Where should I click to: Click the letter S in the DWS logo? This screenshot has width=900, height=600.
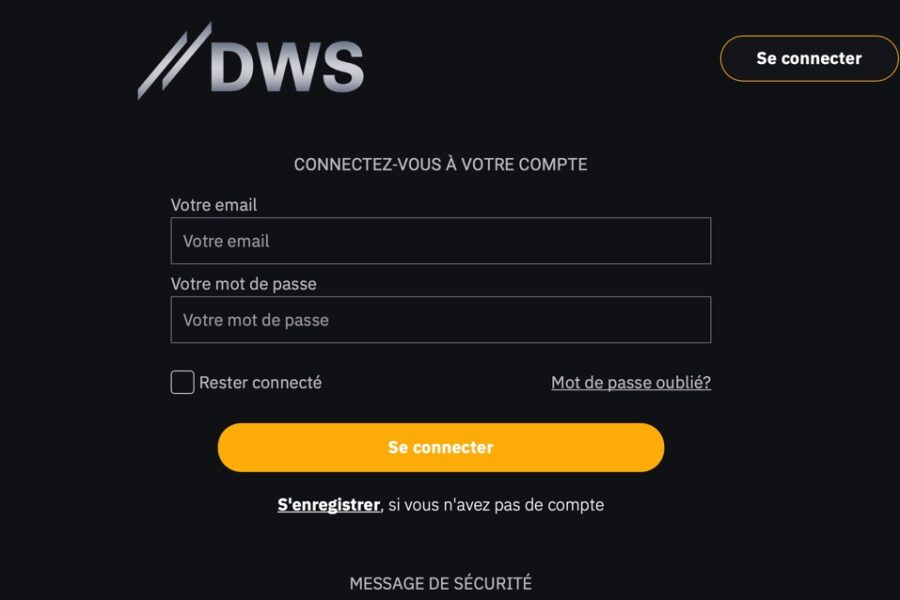[342, 67]
